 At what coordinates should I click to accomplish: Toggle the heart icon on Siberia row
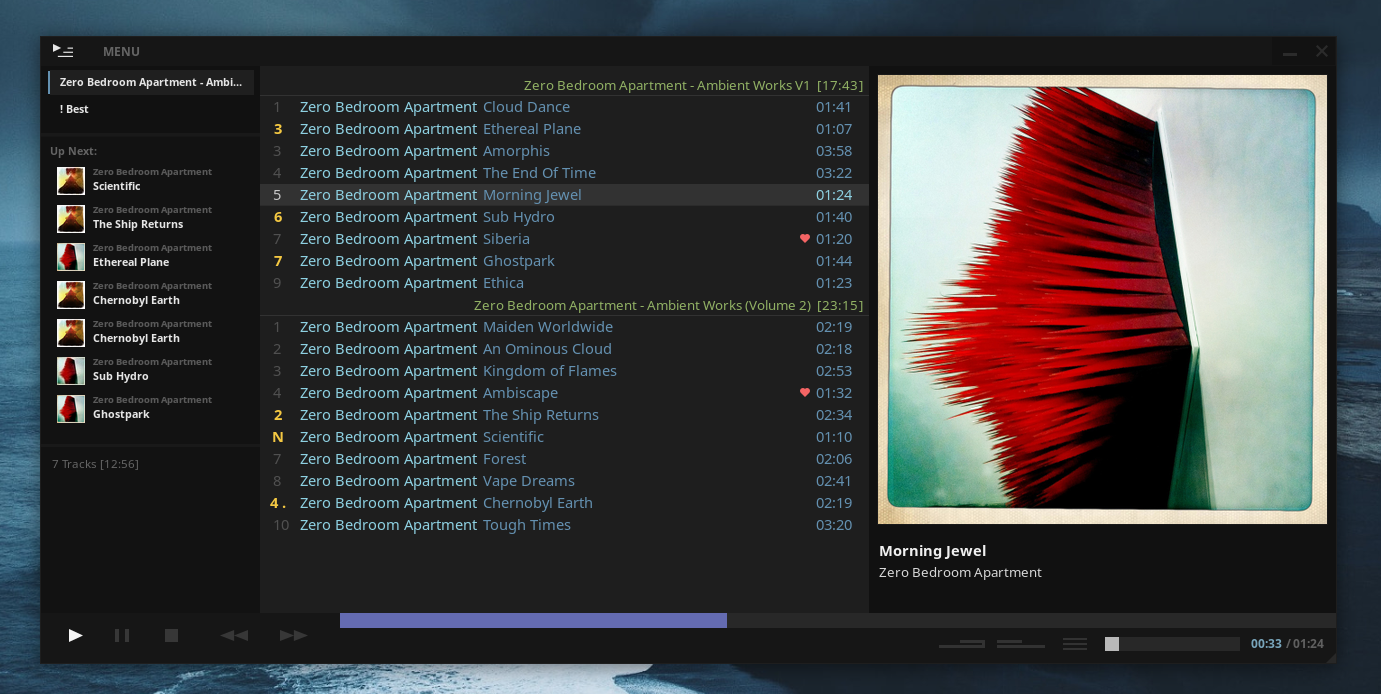805,239
